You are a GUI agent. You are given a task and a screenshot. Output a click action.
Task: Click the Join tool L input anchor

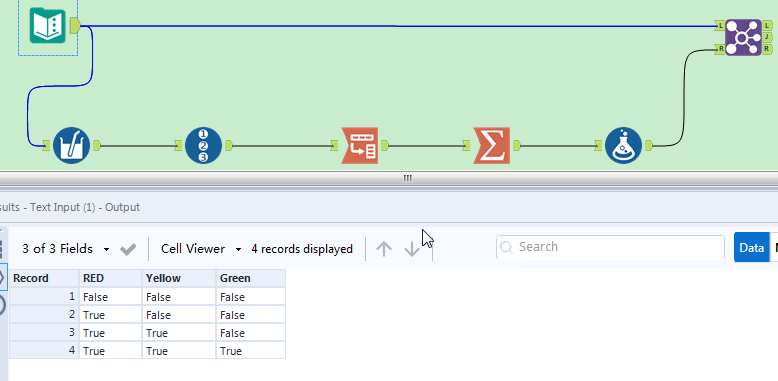[x=720, y=25]
